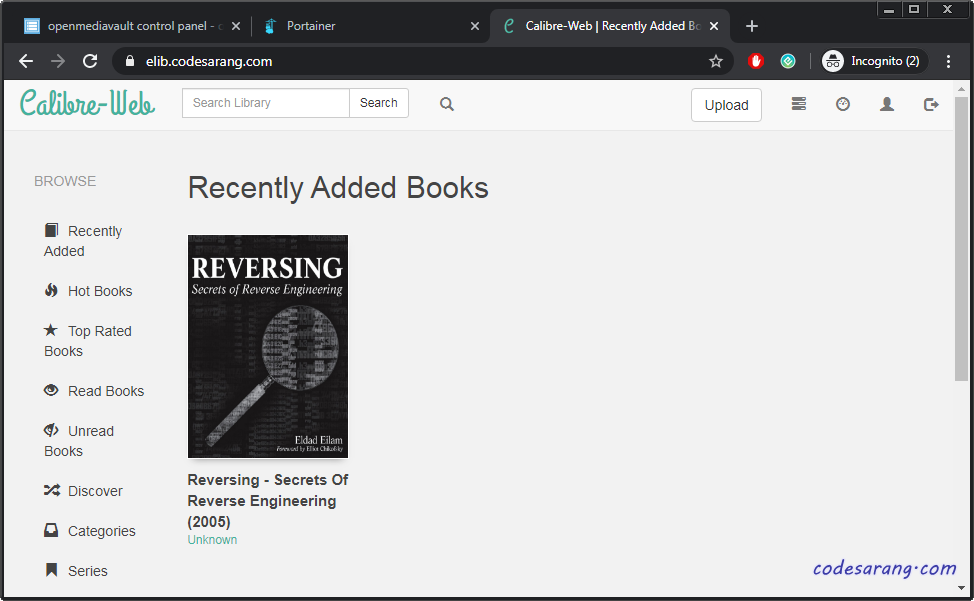Click the red hand blocker extension icon
The height and width of the screenshot is (601, 974).
755,61
